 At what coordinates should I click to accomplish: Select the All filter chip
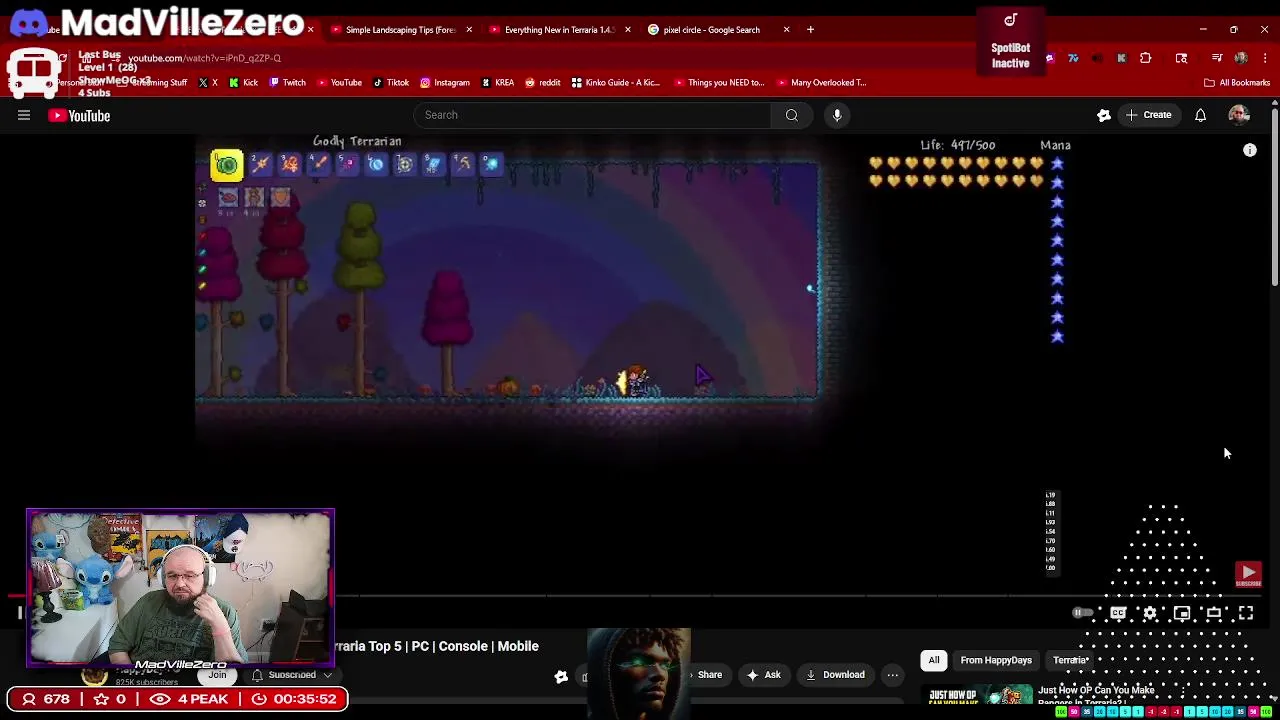pos(934,660)
